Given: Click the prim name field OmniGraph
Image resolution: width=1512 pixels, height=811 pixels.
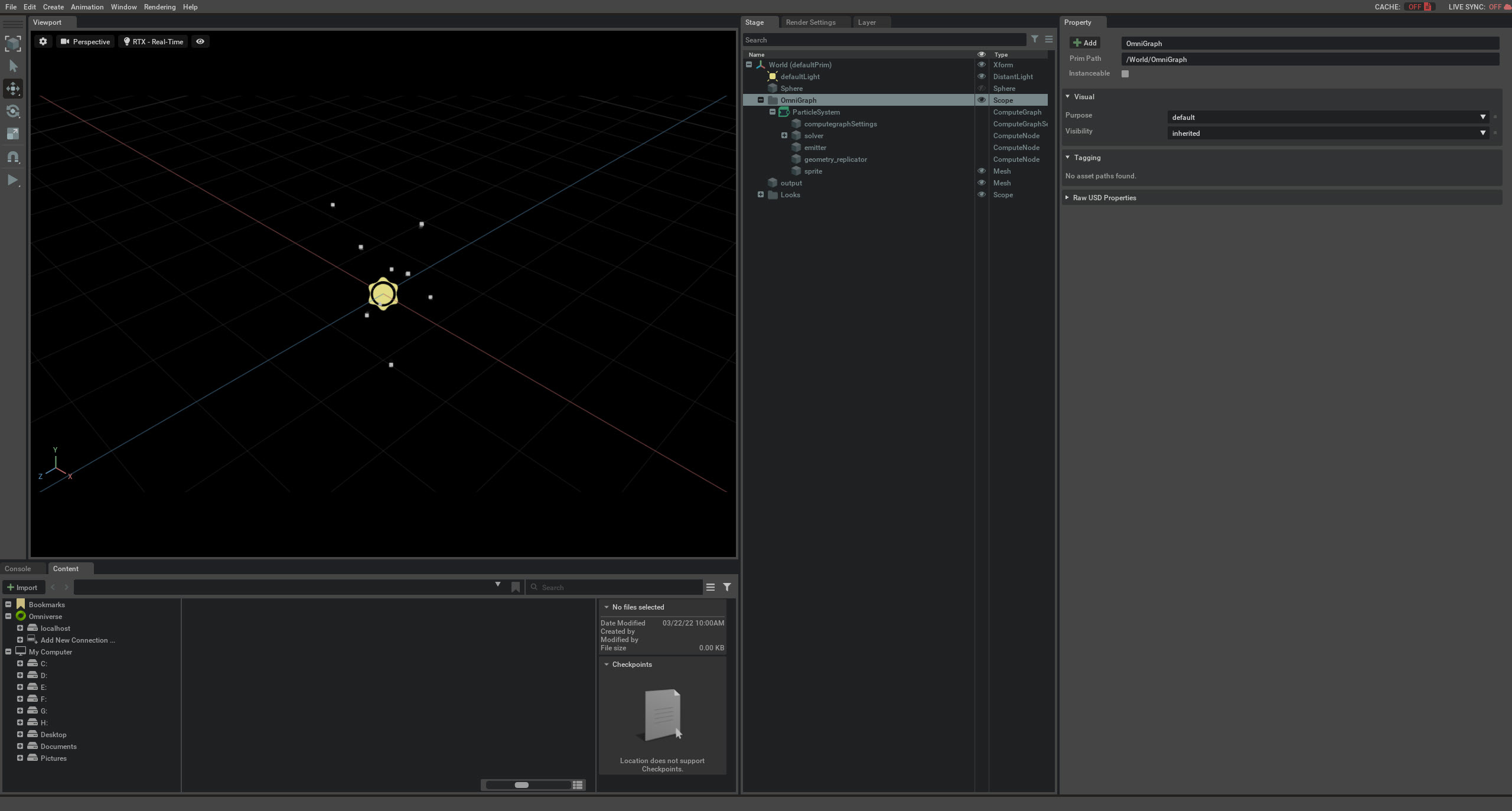Looking at the screenshot, I should pyautogui.click(x=1310, y=43).
